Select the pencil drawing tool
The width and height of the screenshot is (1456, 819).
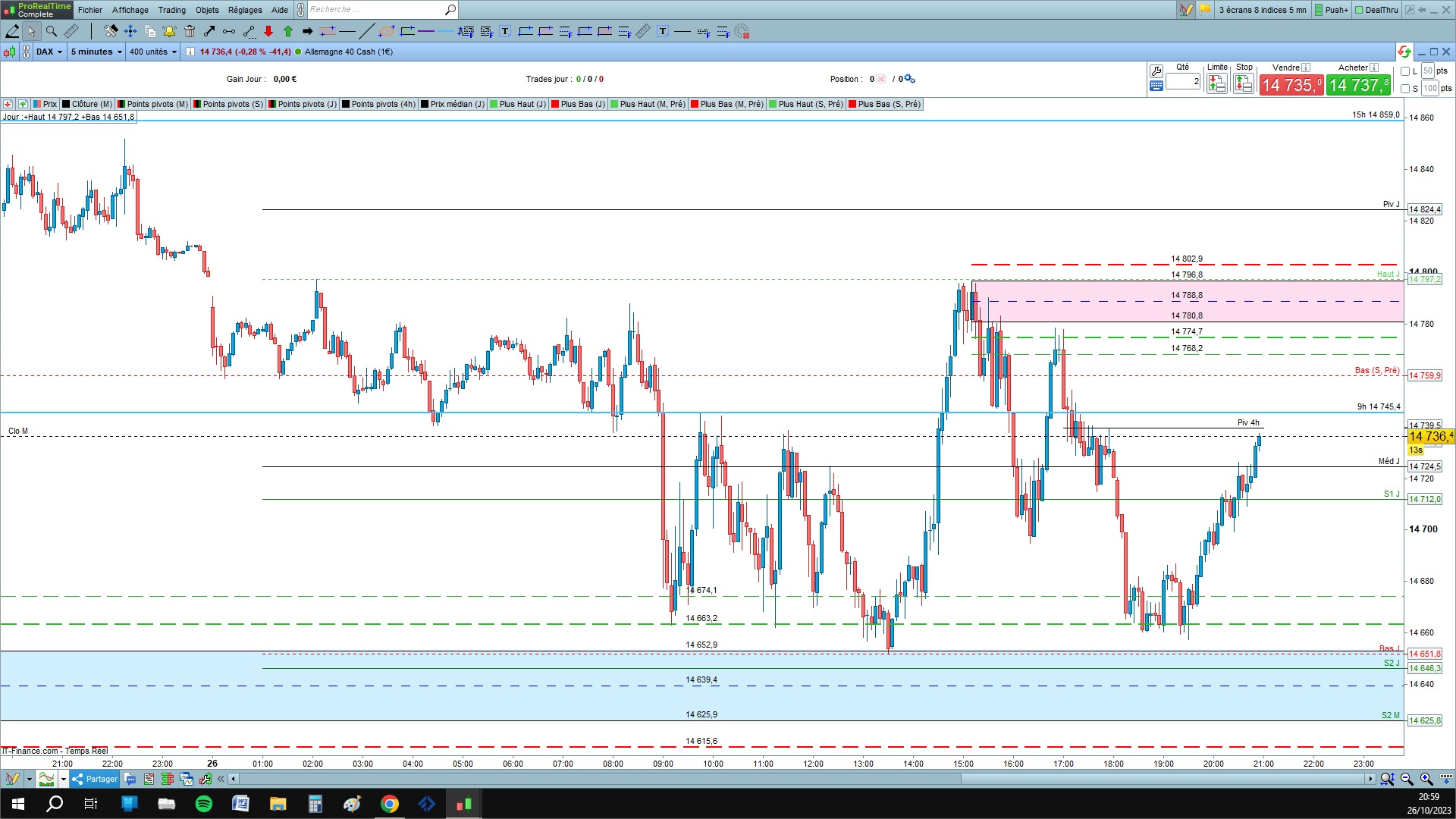pos(13,31)
